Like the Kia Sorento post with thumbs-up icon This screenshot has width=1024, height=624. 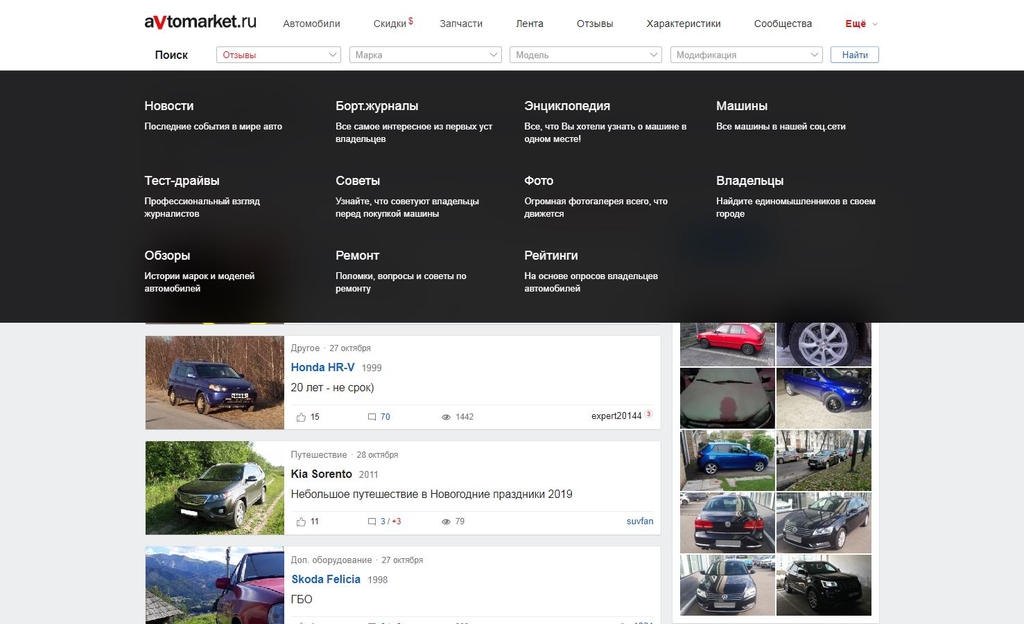click(301, 522)
